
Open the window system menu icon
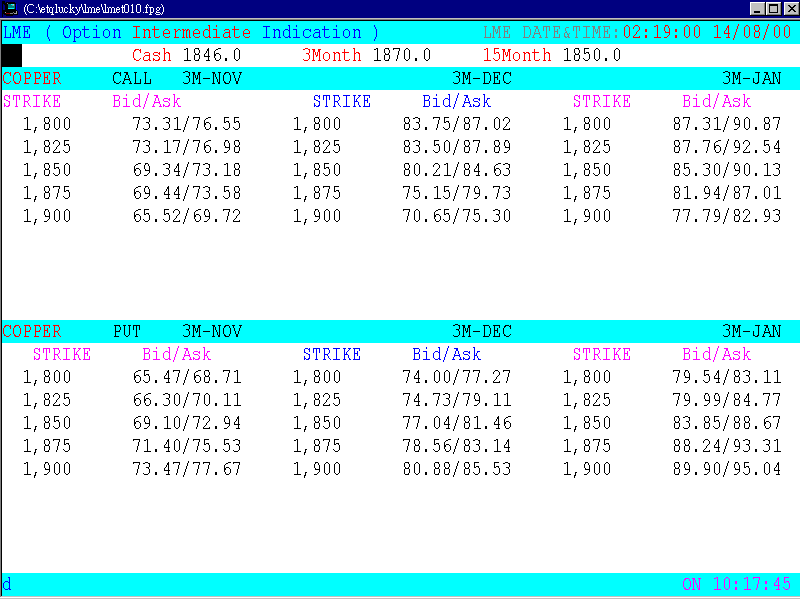10,8
